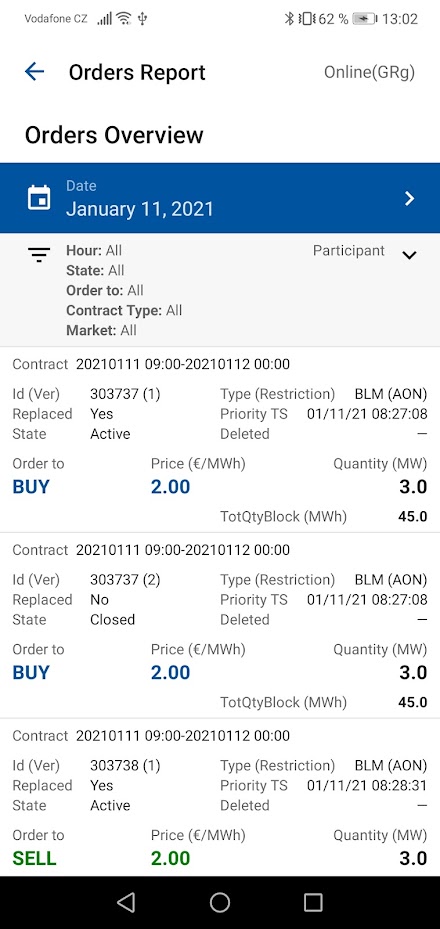Tap the Contract Type: All filter
This screenshot has width=440, height=929.
(x=124, y=310)
